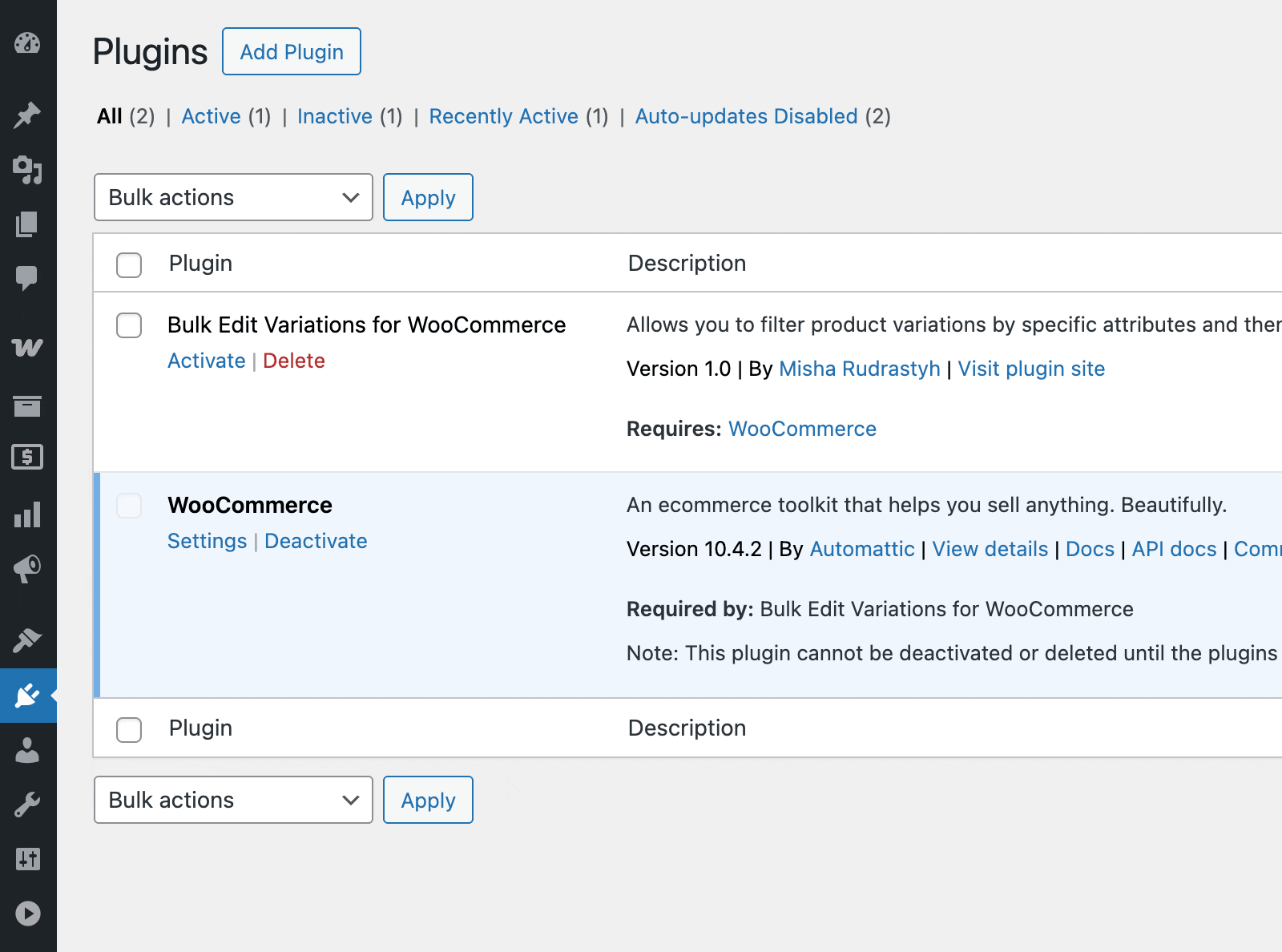Check select-all box in bottom footer row
Screen dimensions: 1282x952
pos(129,729)
